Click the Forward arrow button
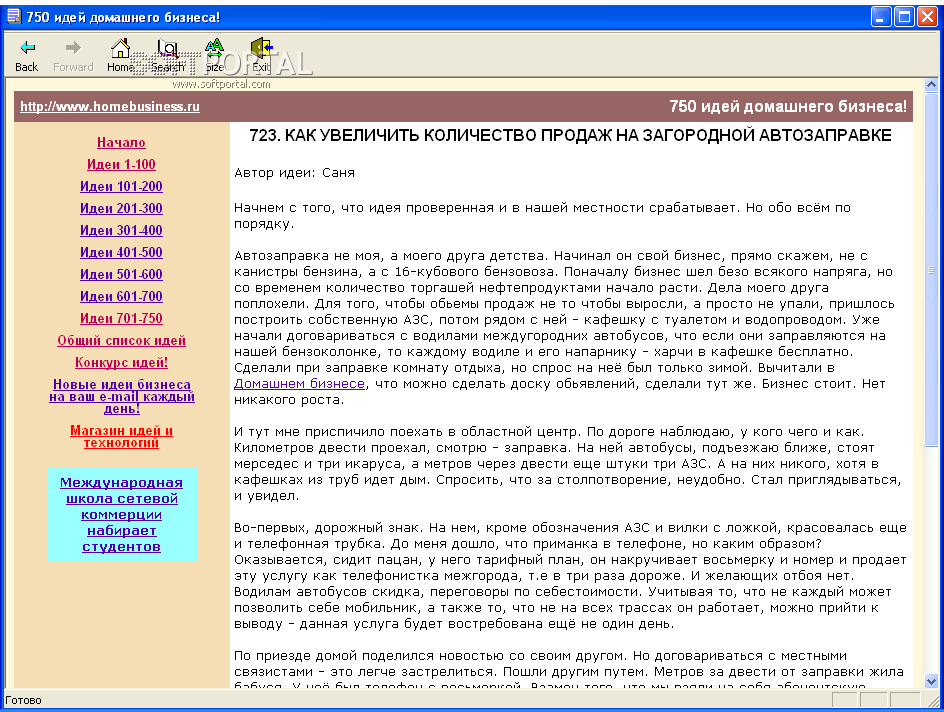The height and width of the screenshot is (712, 944). (x=73, y=55)
